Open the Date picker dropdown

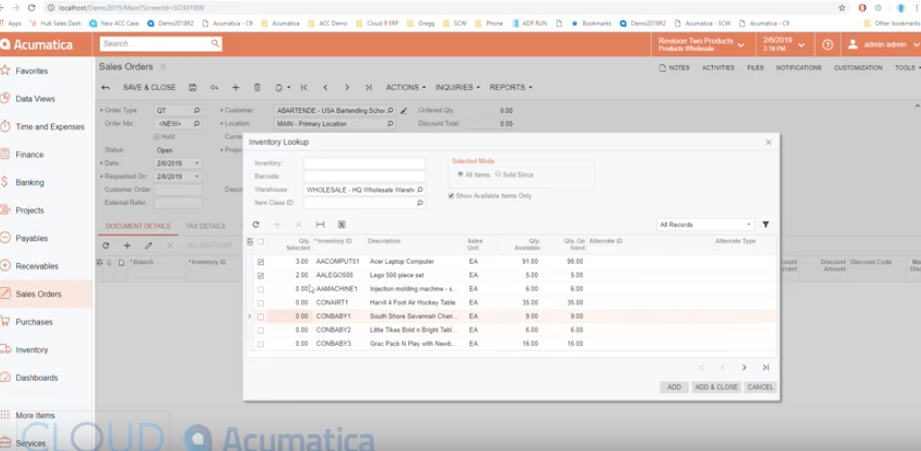197,163
